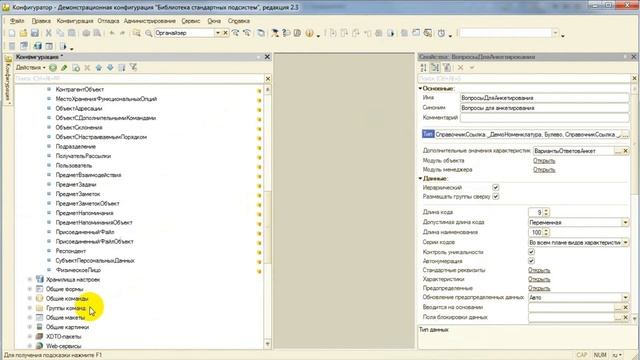Image resolution: width=640 pixels, height=360 pixels.
Task: Toggle the Автонумерация checkbox
Action: point(531,261)
